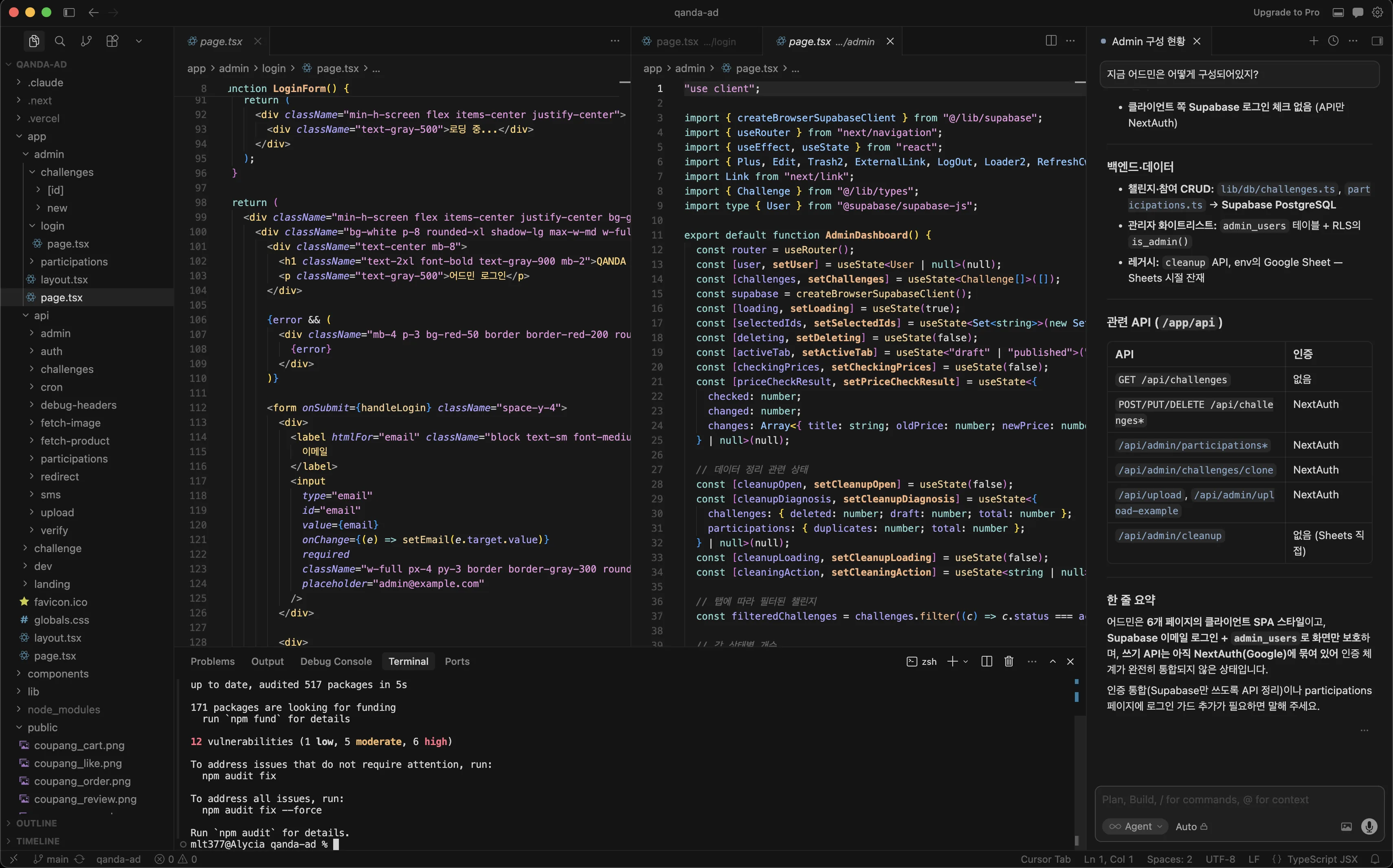Split the right editor group
The width and height of the screenshot is (1393, 868).
click(x=1051, y=41)
